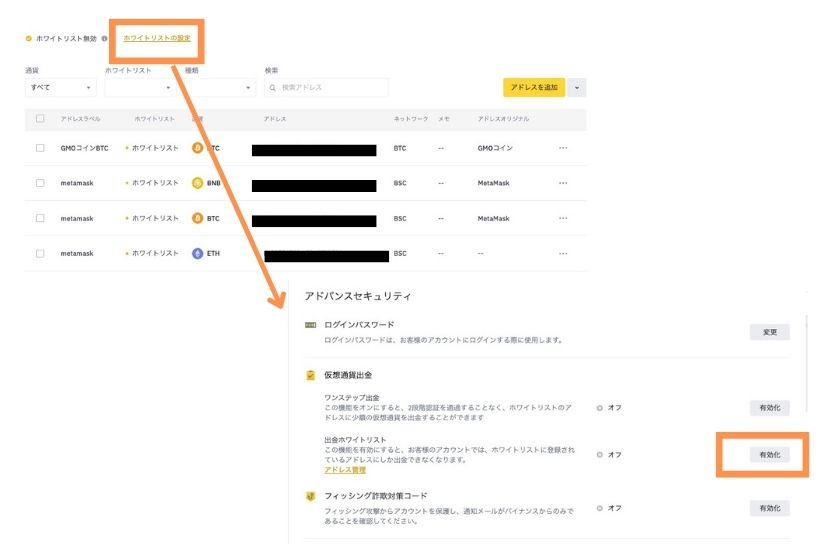The width and height of the screenshot is (840, 560).
Task: Open the ホワイトリストの設定 link
Action: tap(157, 38)
